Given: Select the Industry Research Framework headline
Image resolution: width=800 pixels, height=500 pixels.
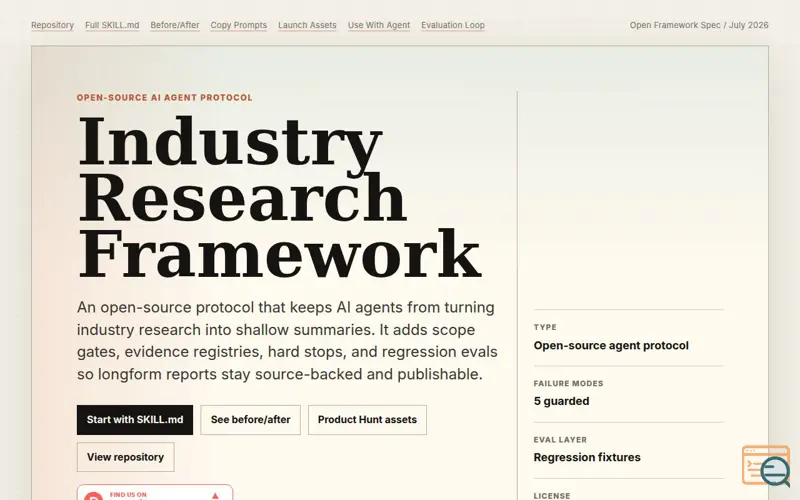Looking at the screenshot, I should [x=280, y=197].
